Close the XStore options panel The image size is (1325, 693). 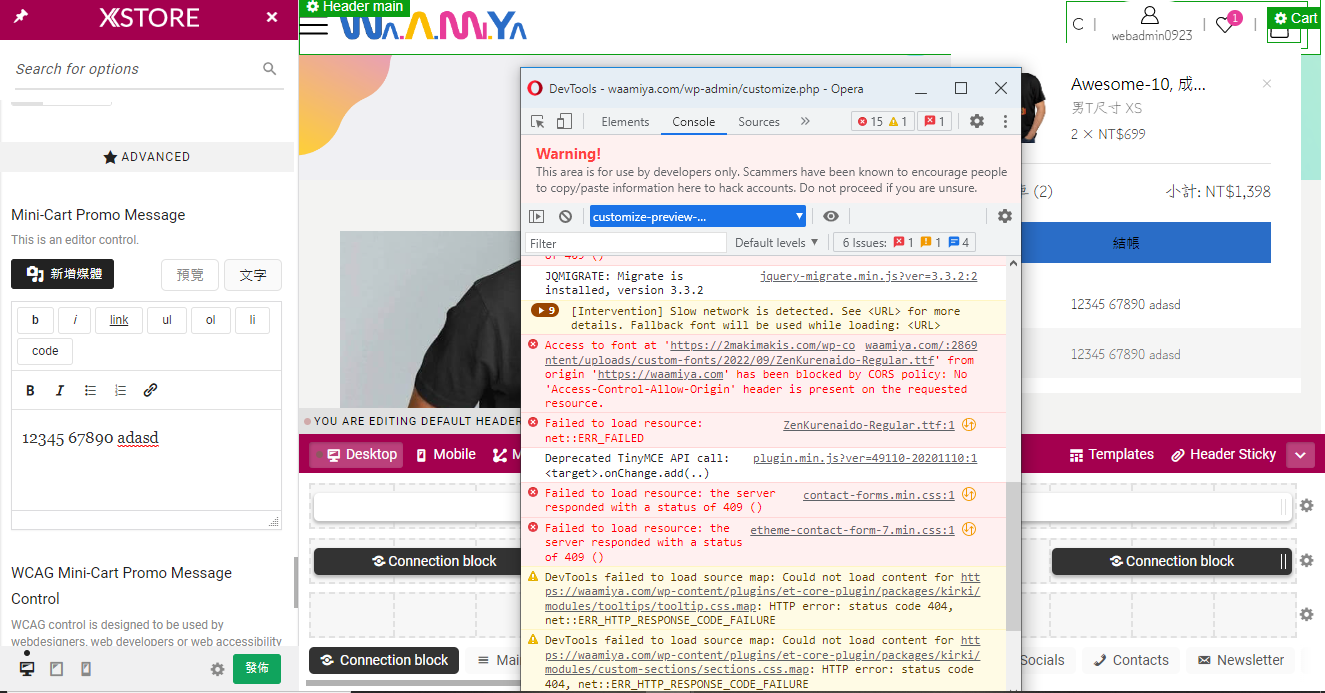click(272, 18)
